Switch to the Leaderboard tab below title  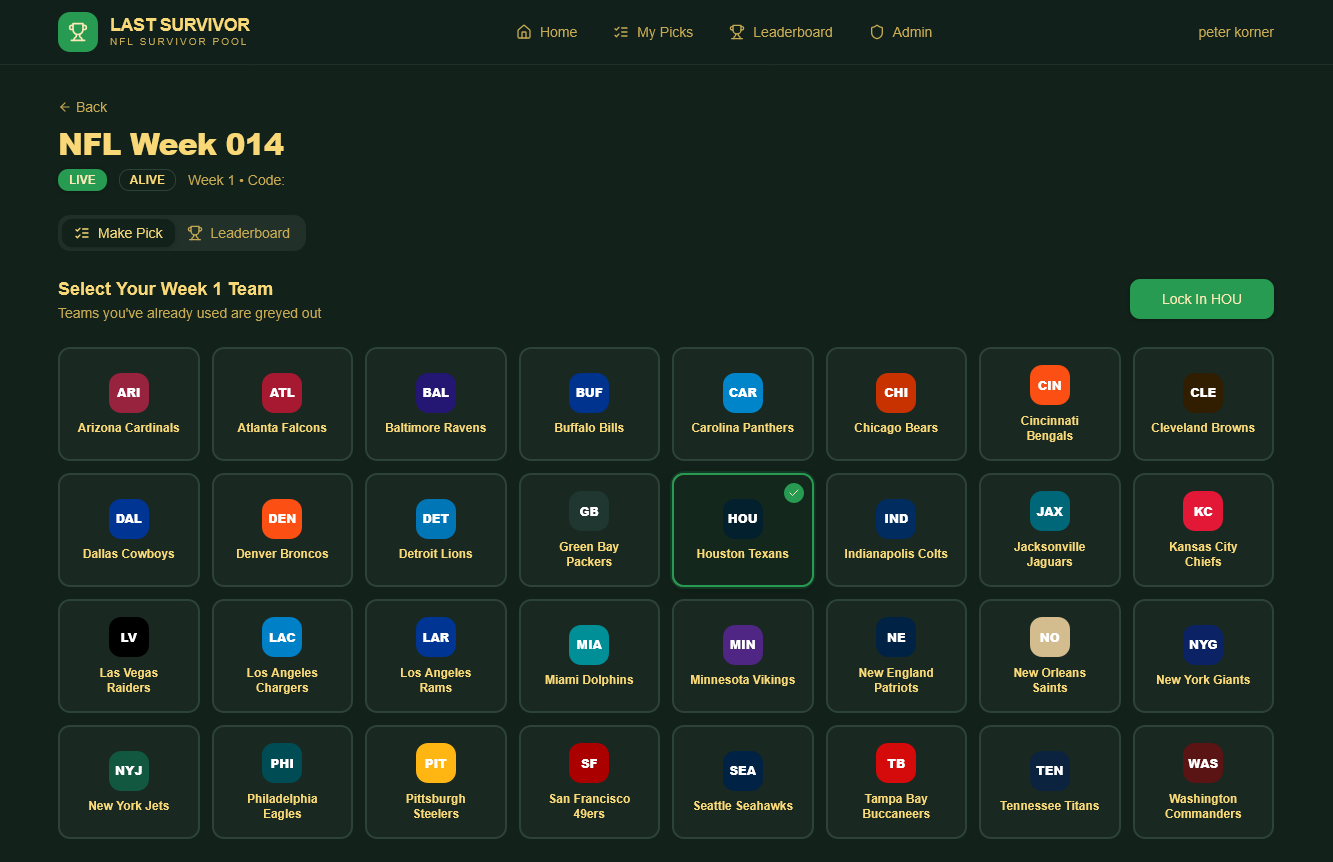coord(239,233)
